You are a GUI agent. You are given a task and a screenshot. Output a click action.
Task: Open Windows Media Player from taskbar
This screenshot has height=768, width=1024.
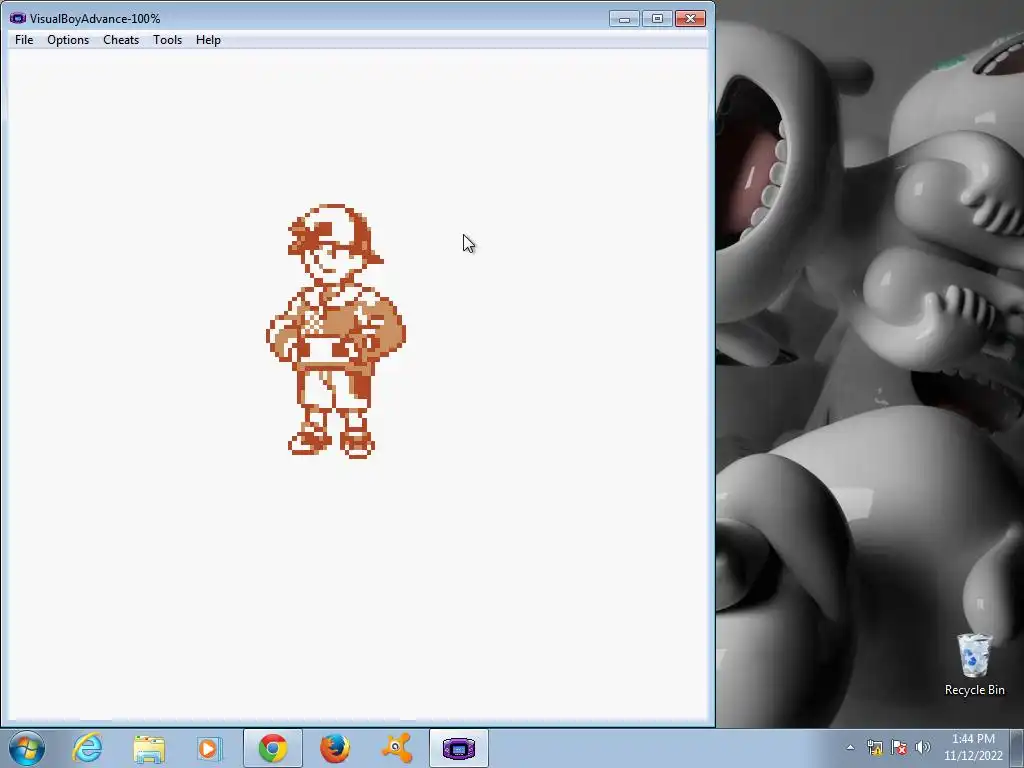pyautogui.click(x=210, y=748)
